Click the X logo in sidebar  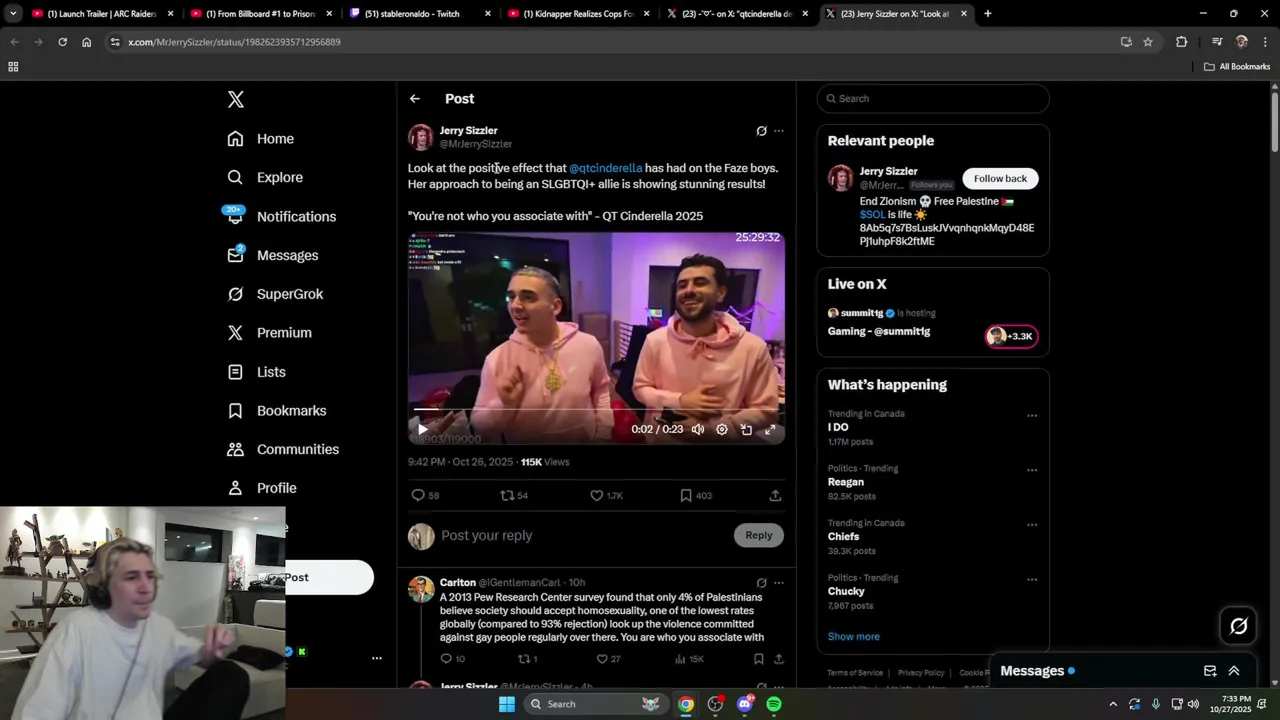pos(235,99)
